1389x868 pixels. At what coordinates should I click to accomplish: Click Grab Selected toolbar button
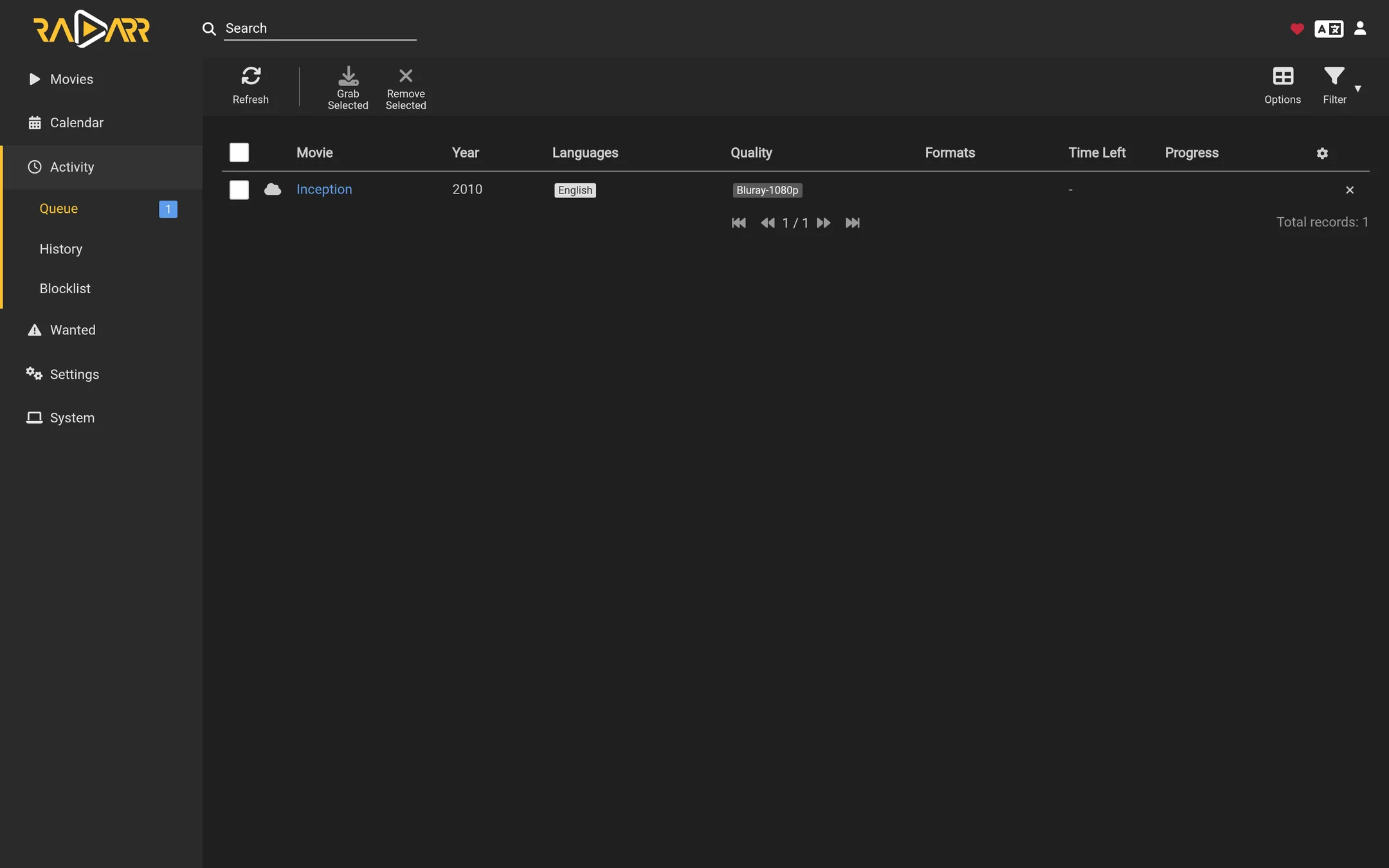[x=348, y=88]
